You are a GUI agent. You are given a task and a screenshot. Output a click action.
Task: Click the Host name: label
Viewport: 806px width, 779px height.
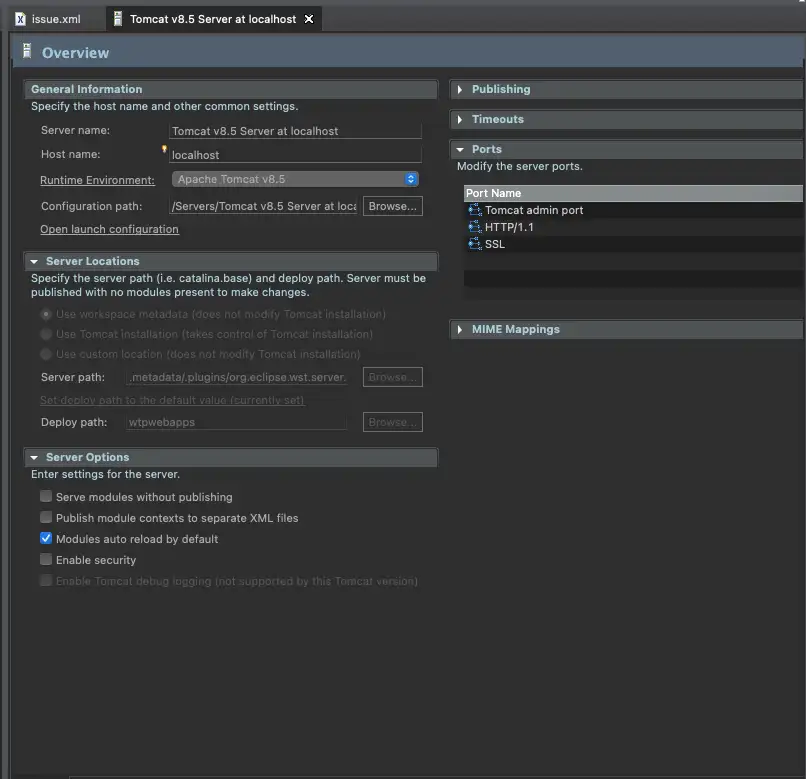click(x=71, y=154)
